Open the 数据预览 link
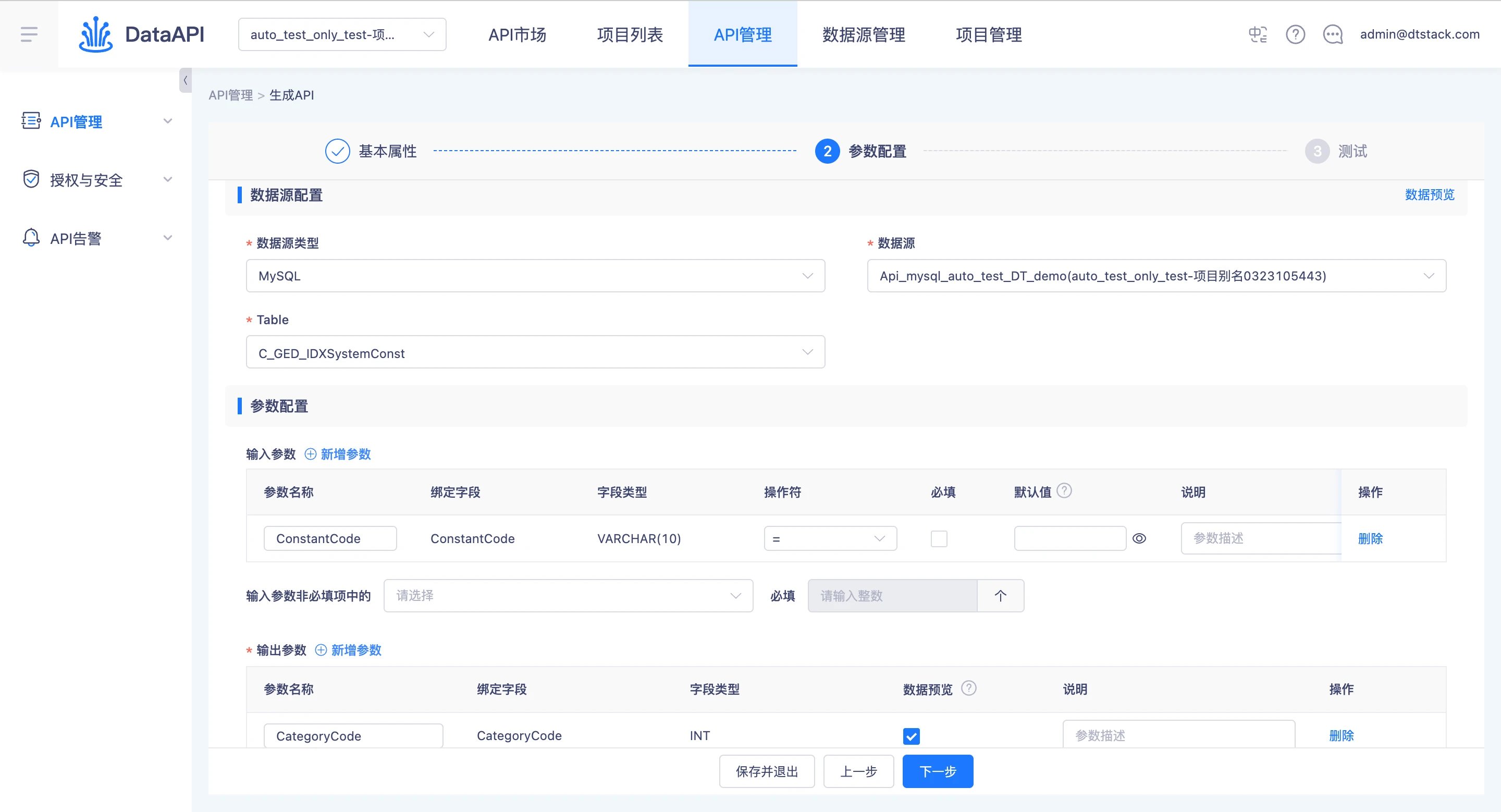The height and width of the screenshot is (812, 1501). [1429, 194]
